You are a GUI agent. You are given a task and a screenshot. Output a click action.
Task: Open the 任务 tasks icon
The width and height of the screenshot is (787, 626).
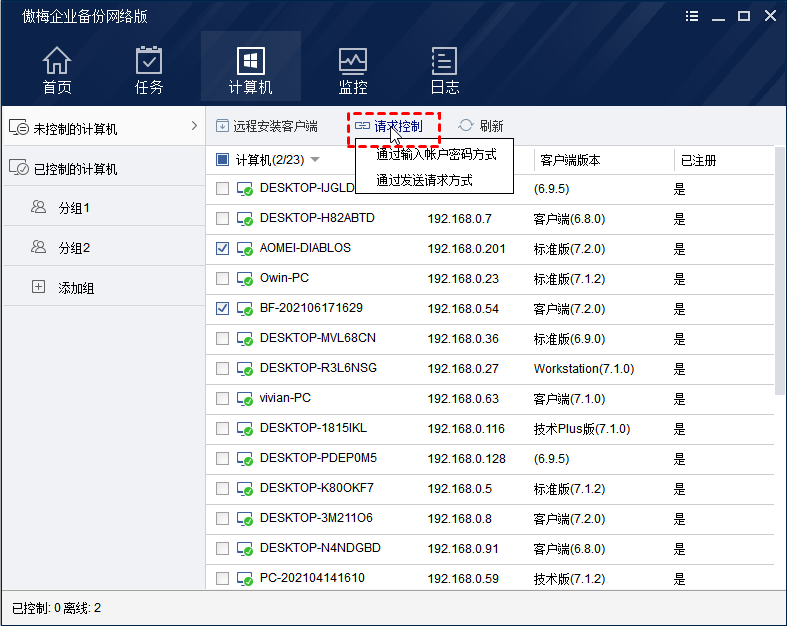149,61
